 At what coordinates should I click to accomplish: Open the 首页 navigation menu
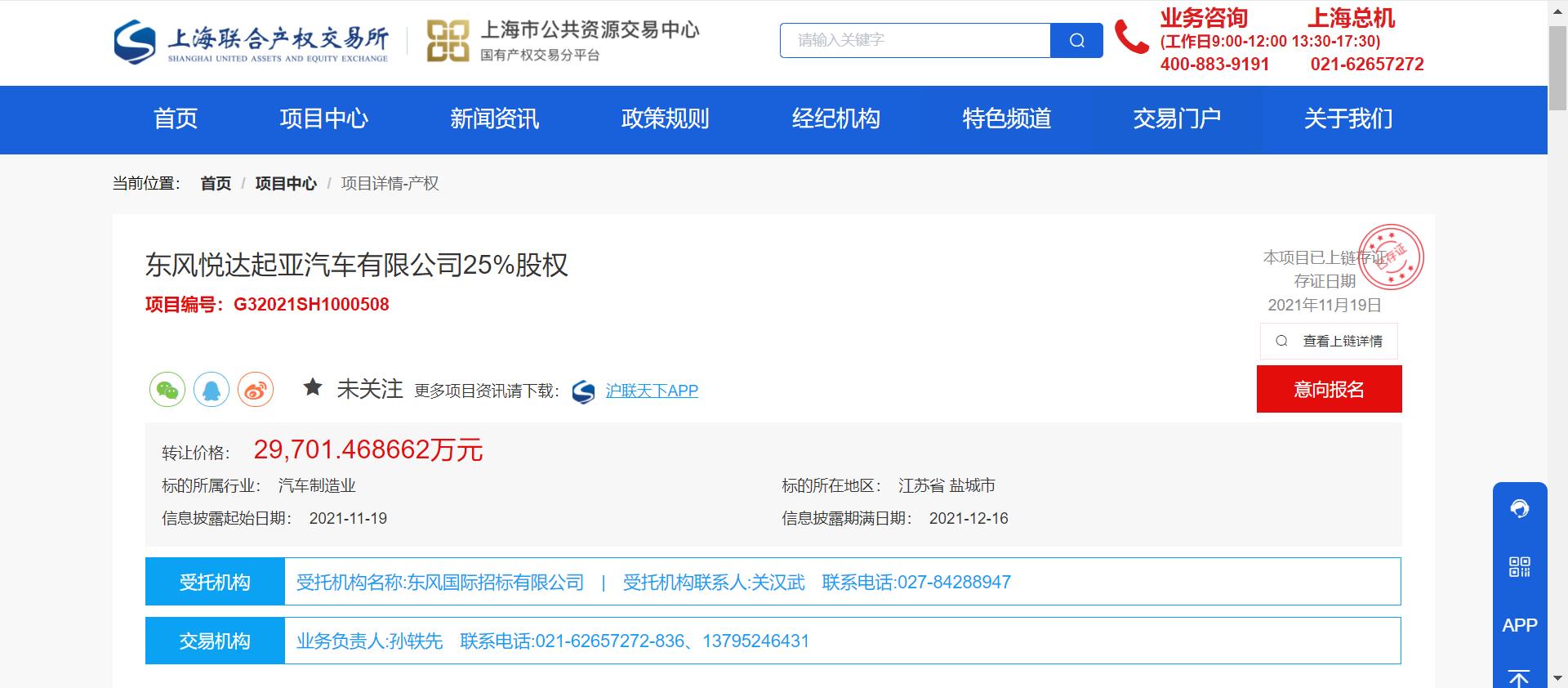point(176,119)
